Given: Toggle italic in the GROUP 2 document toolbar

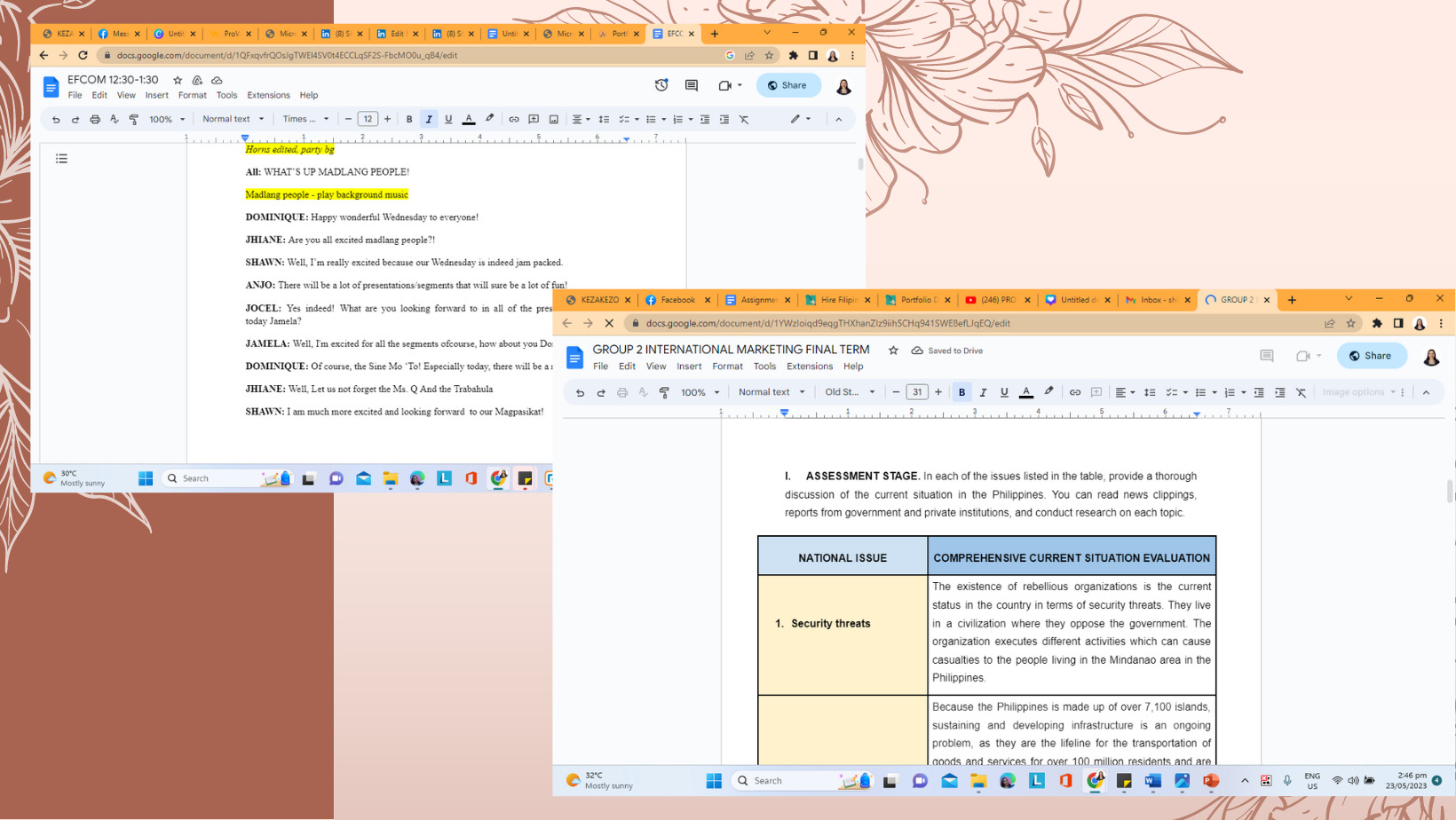Looking at the screenshot, I should point(983,392).
